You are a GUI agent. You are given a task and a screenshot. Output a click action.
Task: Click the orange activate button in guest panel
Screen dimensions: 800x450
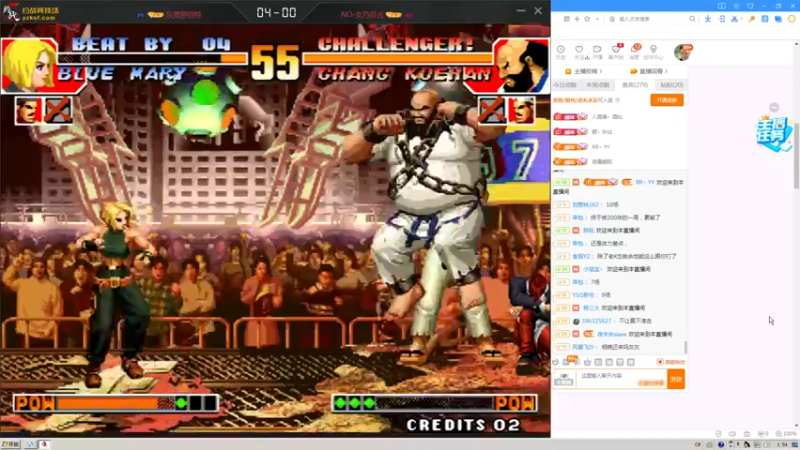point(667,100)
